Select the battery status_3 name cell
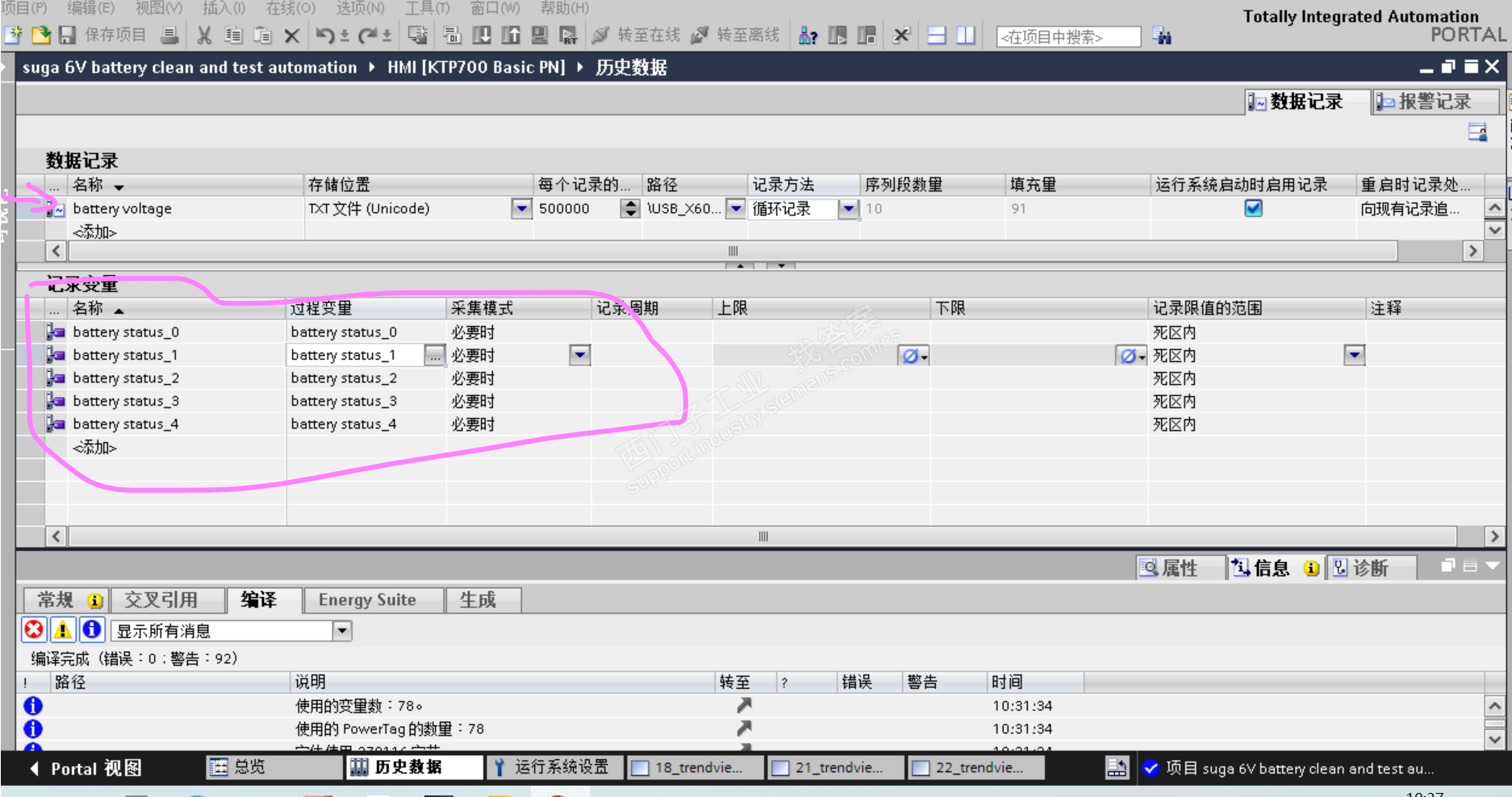This screenshot has width=1512, height=797. (x=177, y=401)
